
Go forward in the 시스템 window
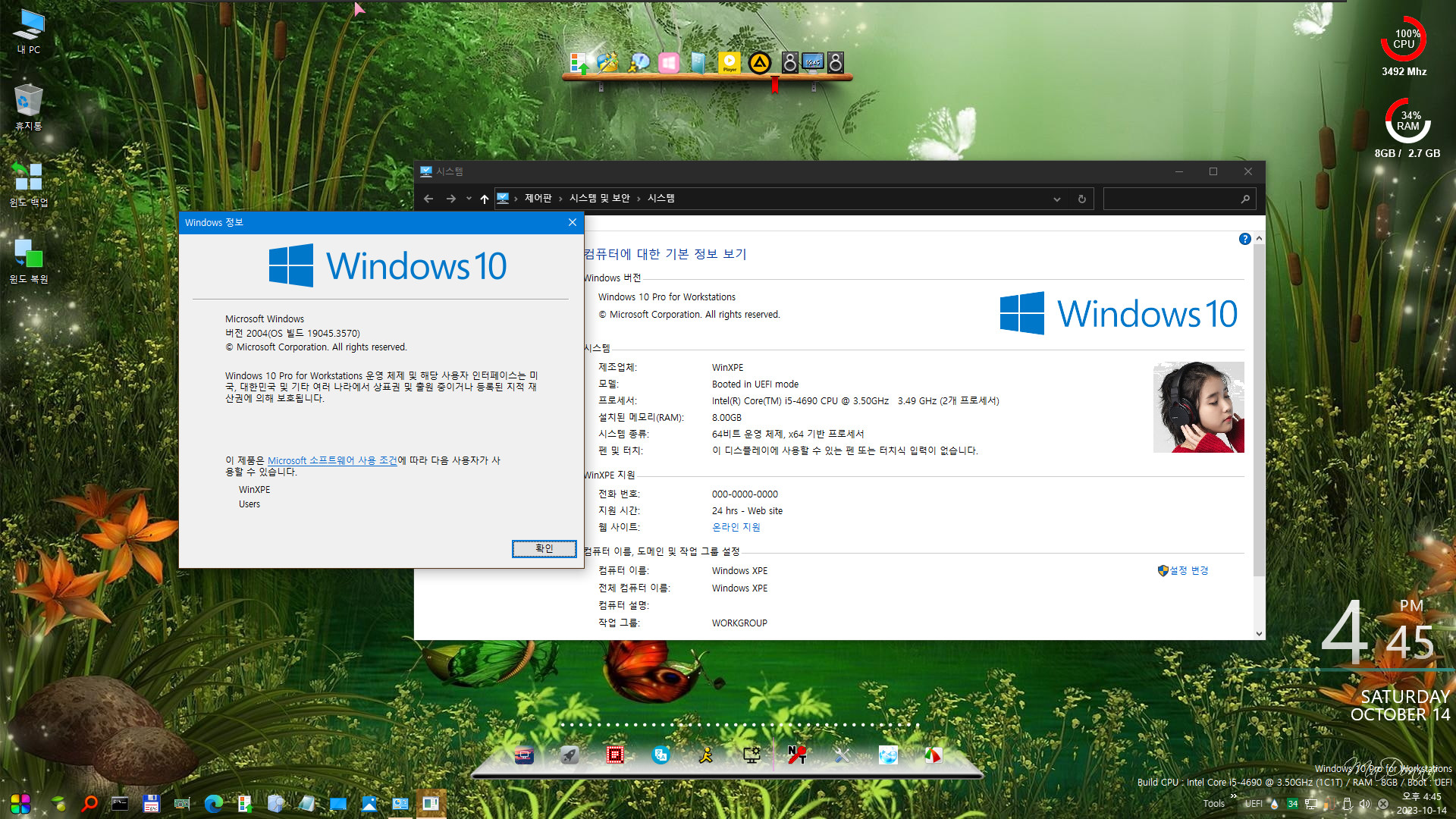pos(451,199)
